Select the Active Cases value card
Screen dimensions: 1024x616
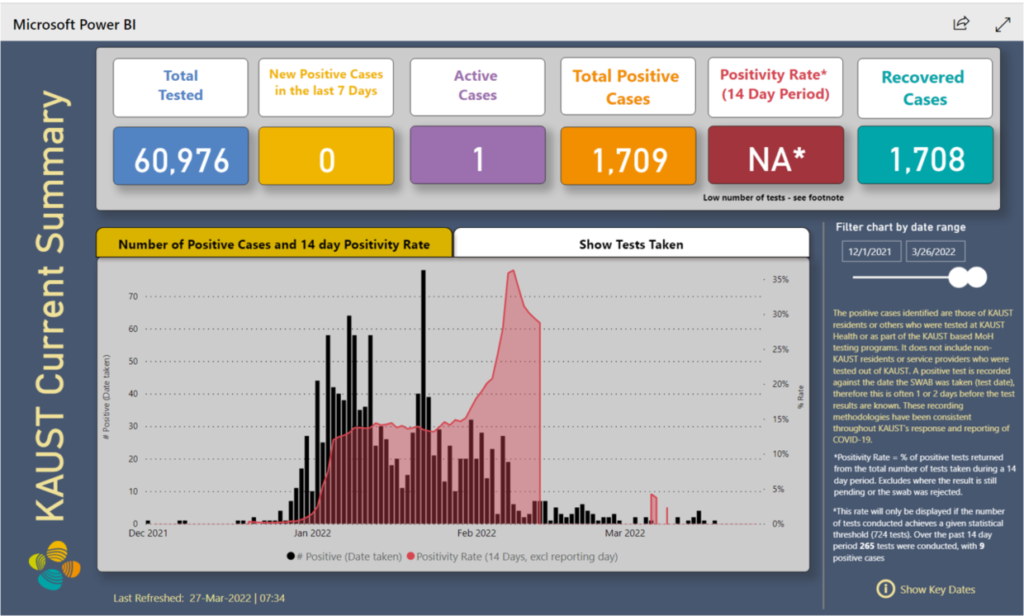pos(477,156)
